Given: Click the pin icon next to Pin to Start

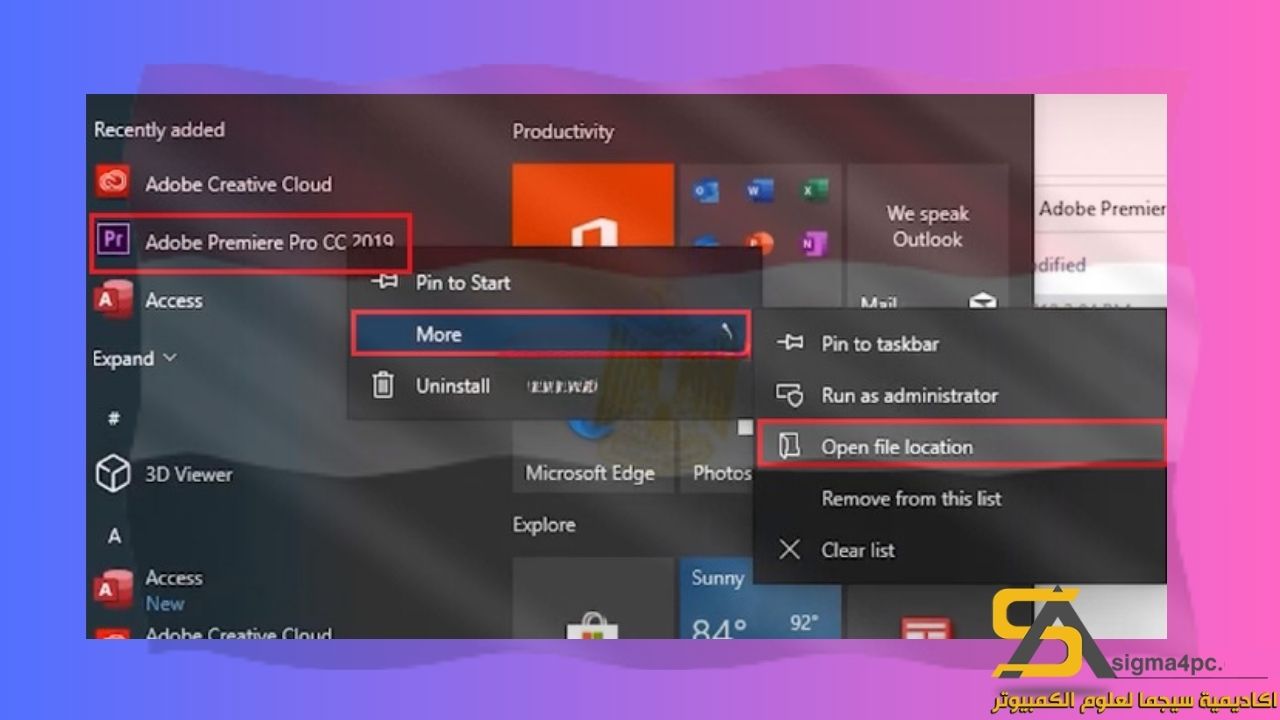Looking at the screenshot, I should pos(384,282).
